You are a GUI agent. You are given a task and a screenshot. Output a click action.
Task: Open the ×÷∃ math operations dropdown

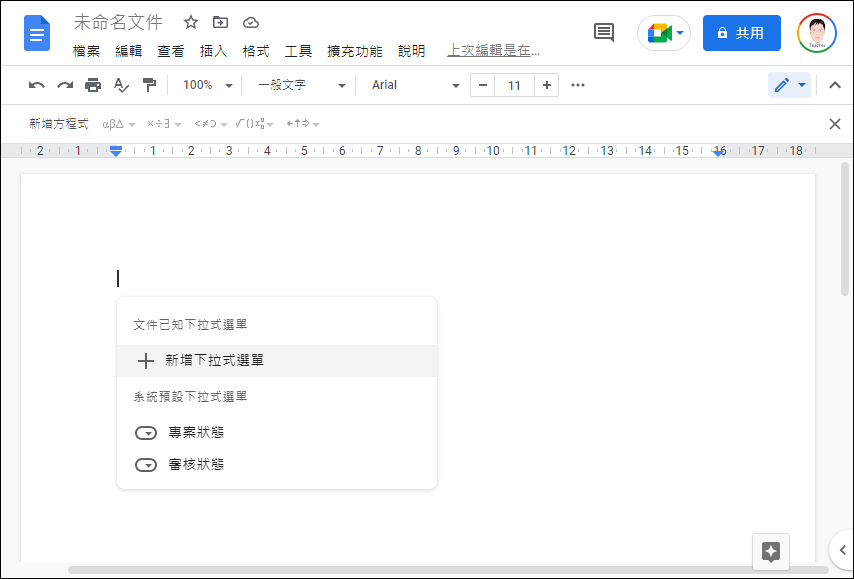pos(164,124)
